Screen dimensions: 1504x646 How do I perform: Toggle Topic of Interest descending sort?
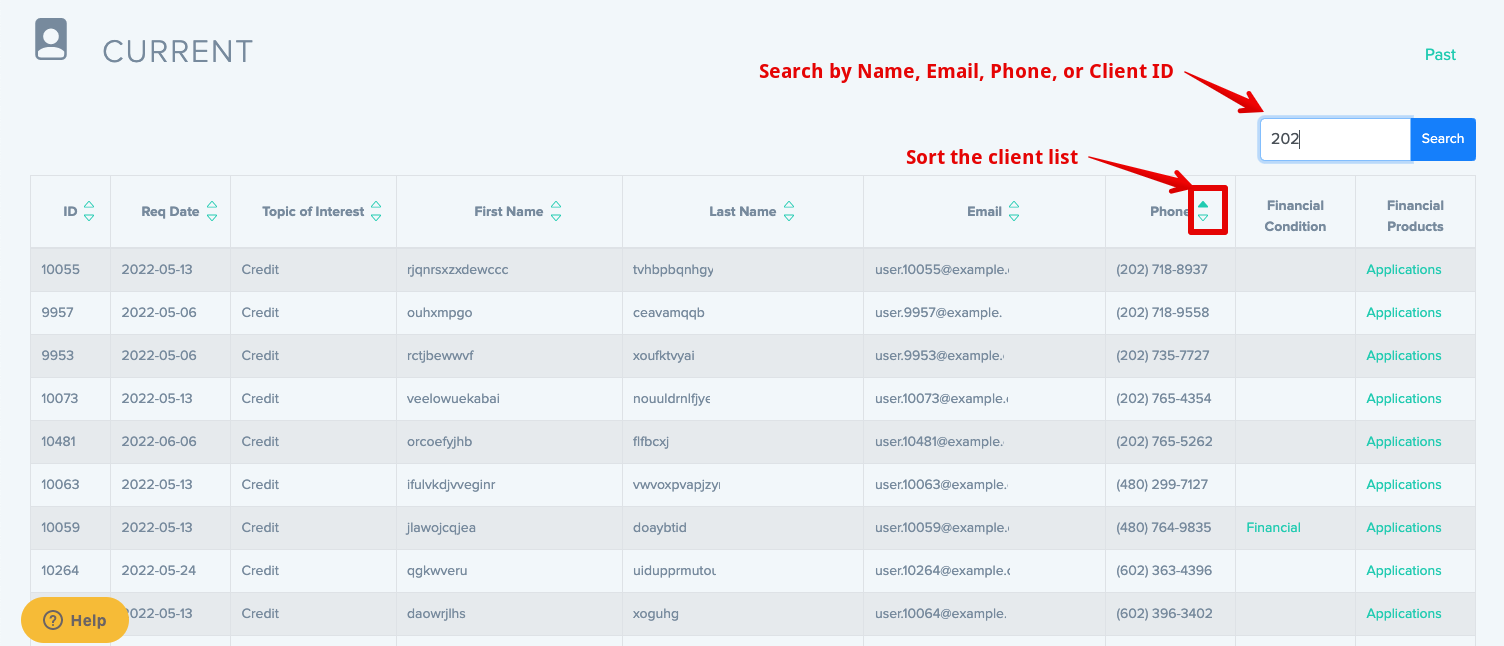[376, 217]
